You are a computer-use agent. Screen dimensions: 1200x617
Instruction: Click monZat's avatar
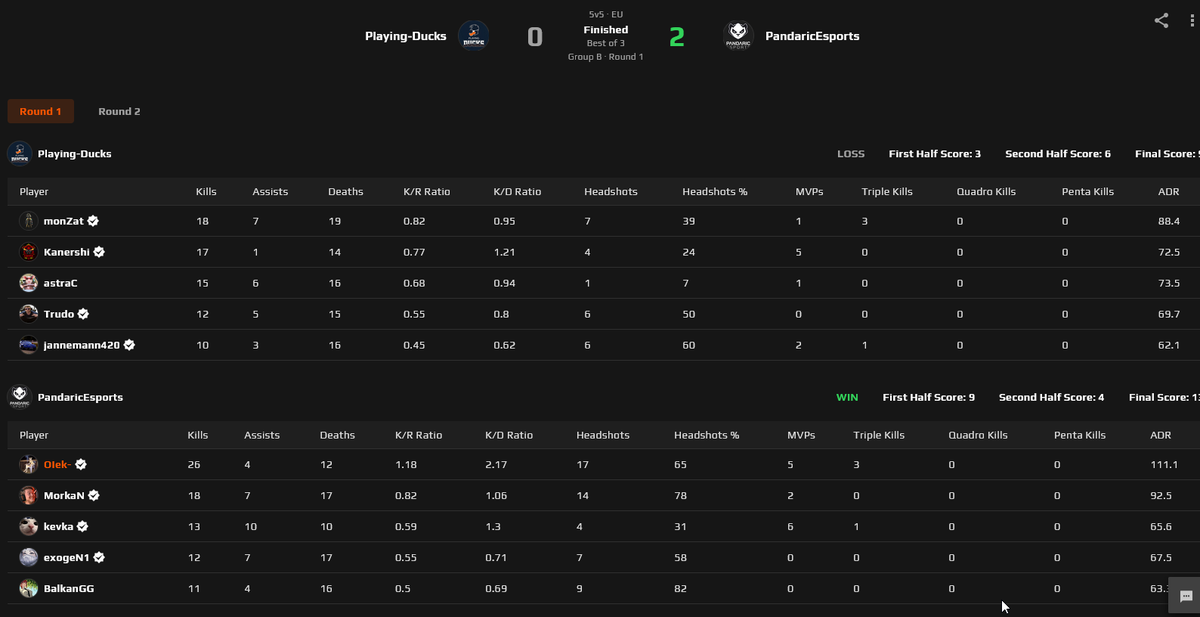(x=28, y=221)
